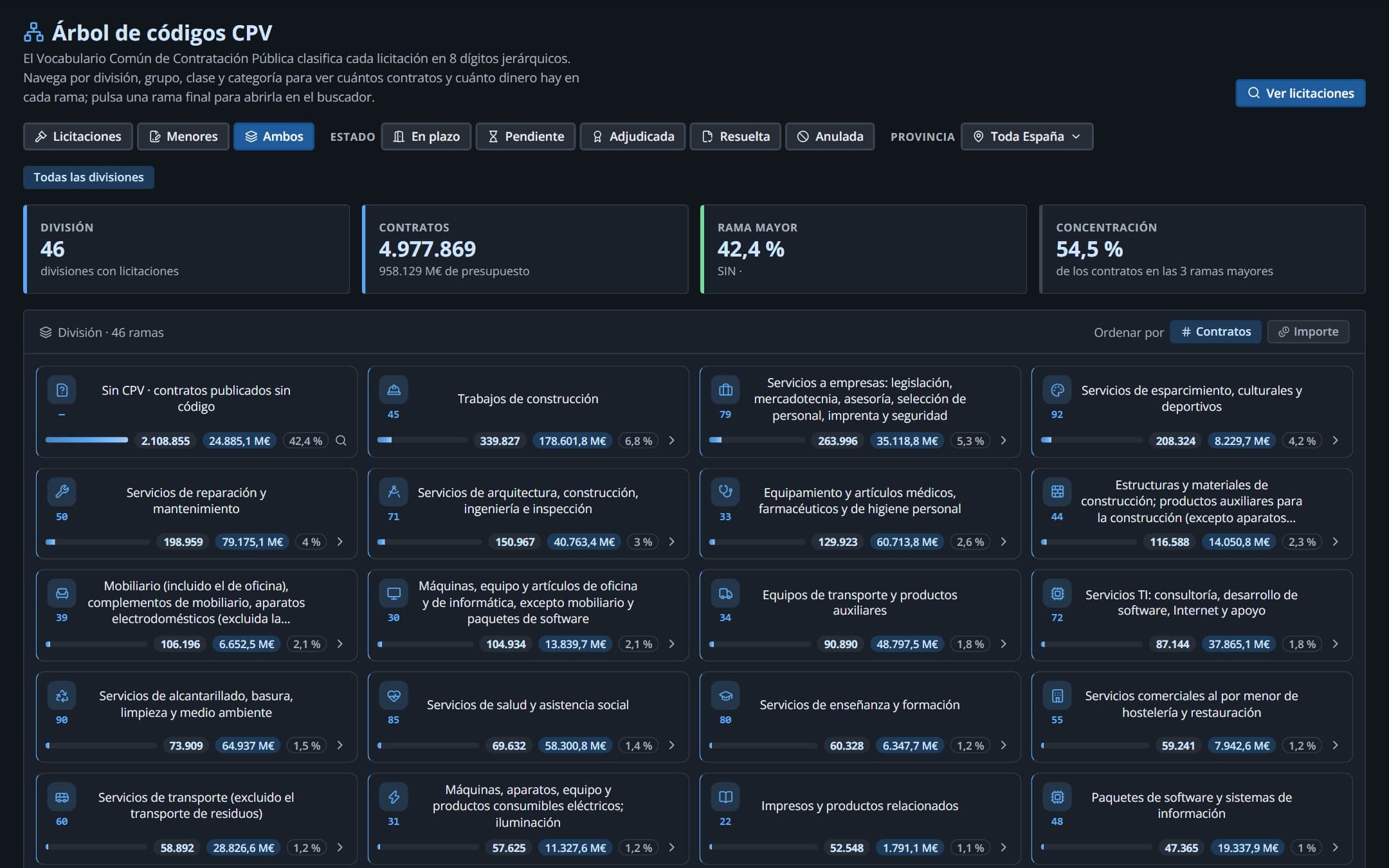The height and width of the screenshot is (868, 1389).
Task: Click the Sin CPV progress bar
Action: click(87, 440)
